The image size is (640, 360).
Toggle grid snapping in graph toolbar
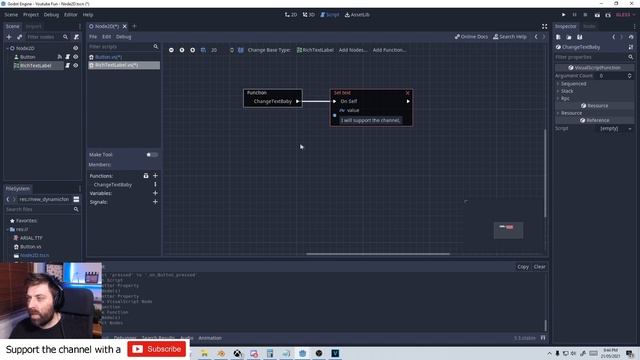point(203,50)
